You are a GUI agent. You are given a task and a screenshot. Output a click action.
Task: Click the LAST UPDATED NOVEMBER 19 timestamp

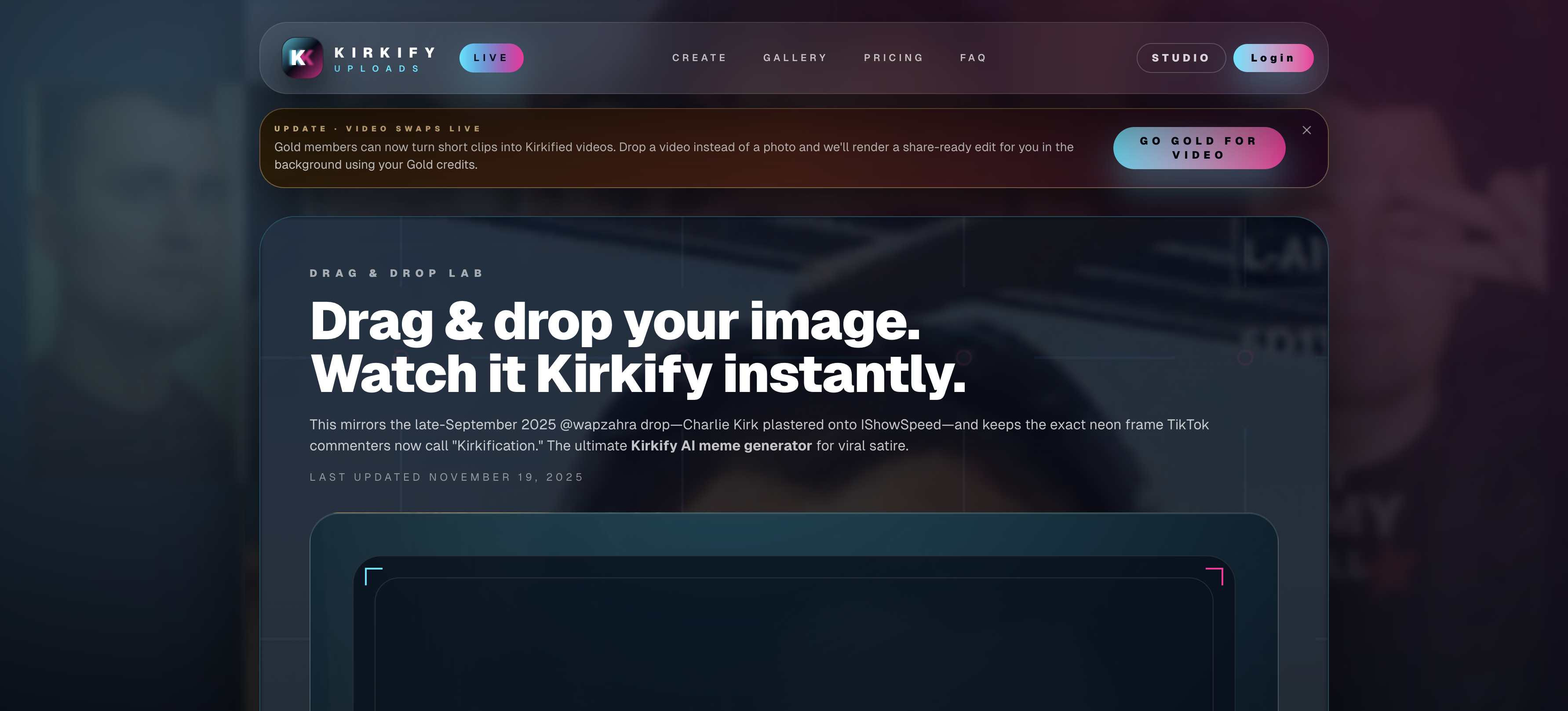445,477
